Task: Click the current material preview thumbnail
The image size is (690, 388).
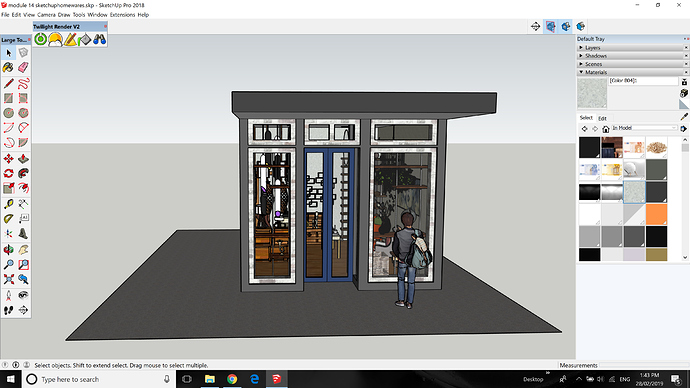Action: click(592, 93)
